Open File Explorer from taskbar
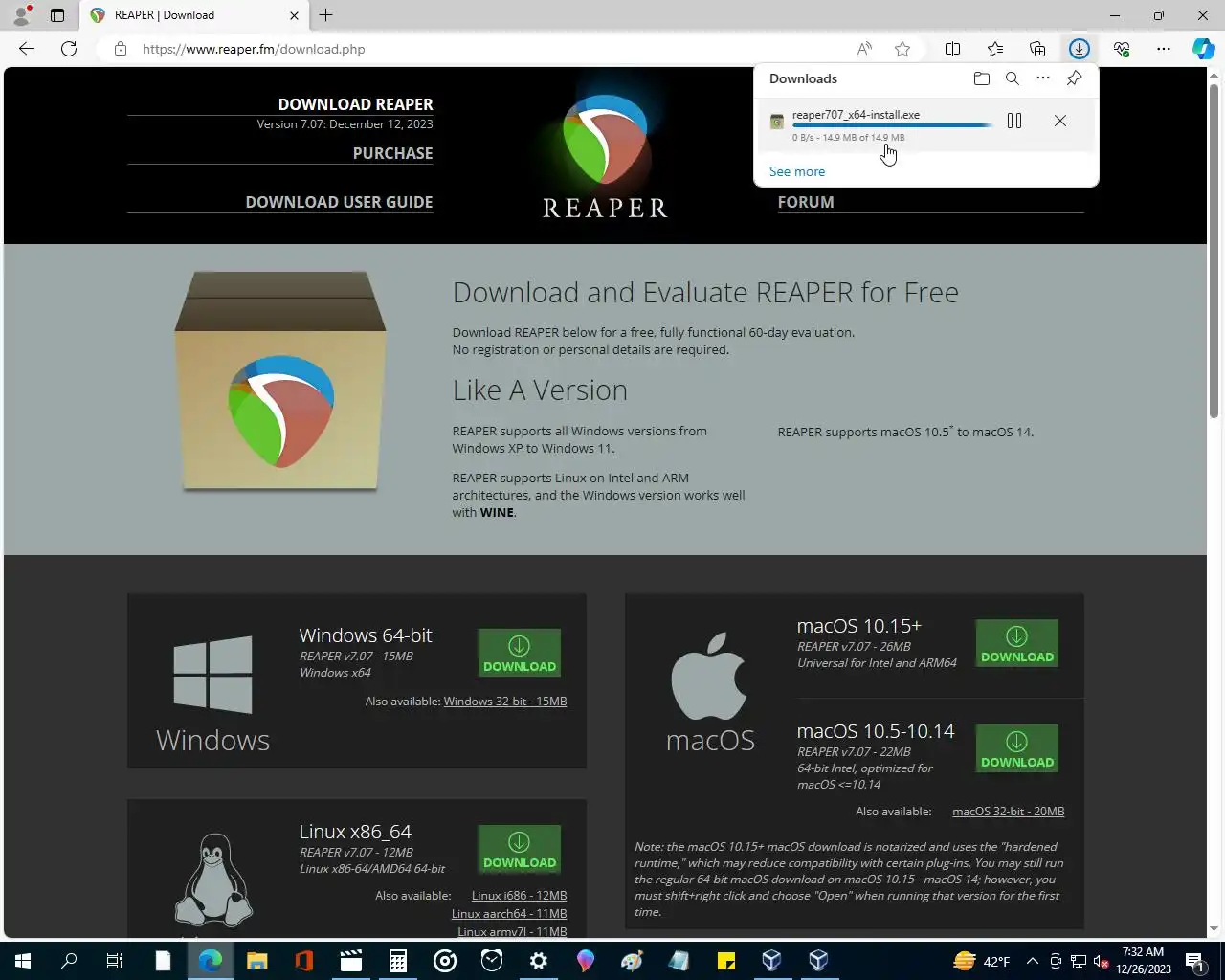Image resolution: width=1225 pixels, height=980 pixels. [256, 961]
